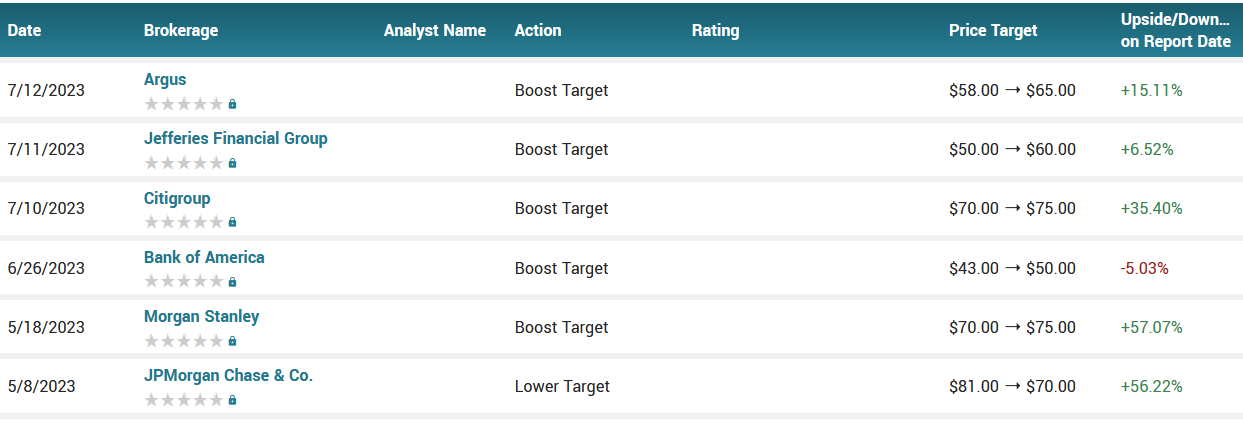Click the lock icon beside Argus rating stars
The width and height of the screenshot is (1243, 424).
point(232,104)
